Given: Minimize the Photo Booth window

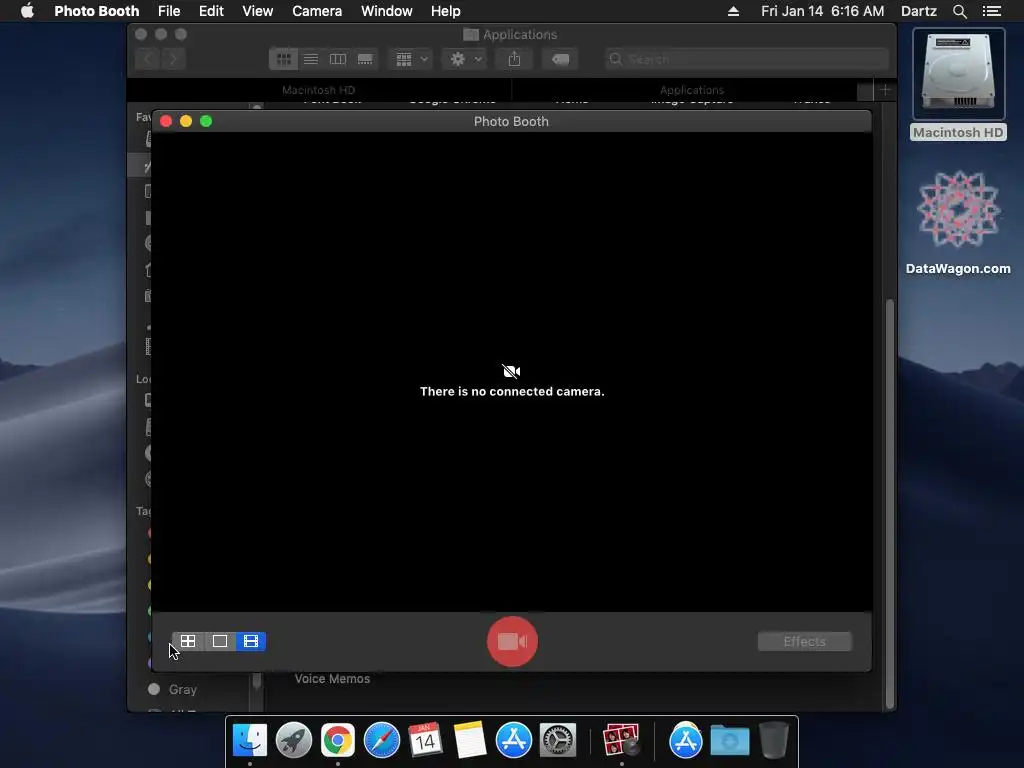Looking at the screenshot, I should click(186, 121).
